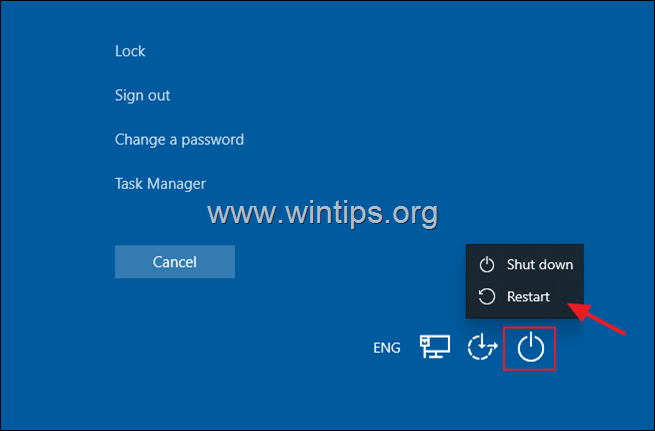Click the dashed-circle accessibility icon
The image size is (655, 431).
482,347
